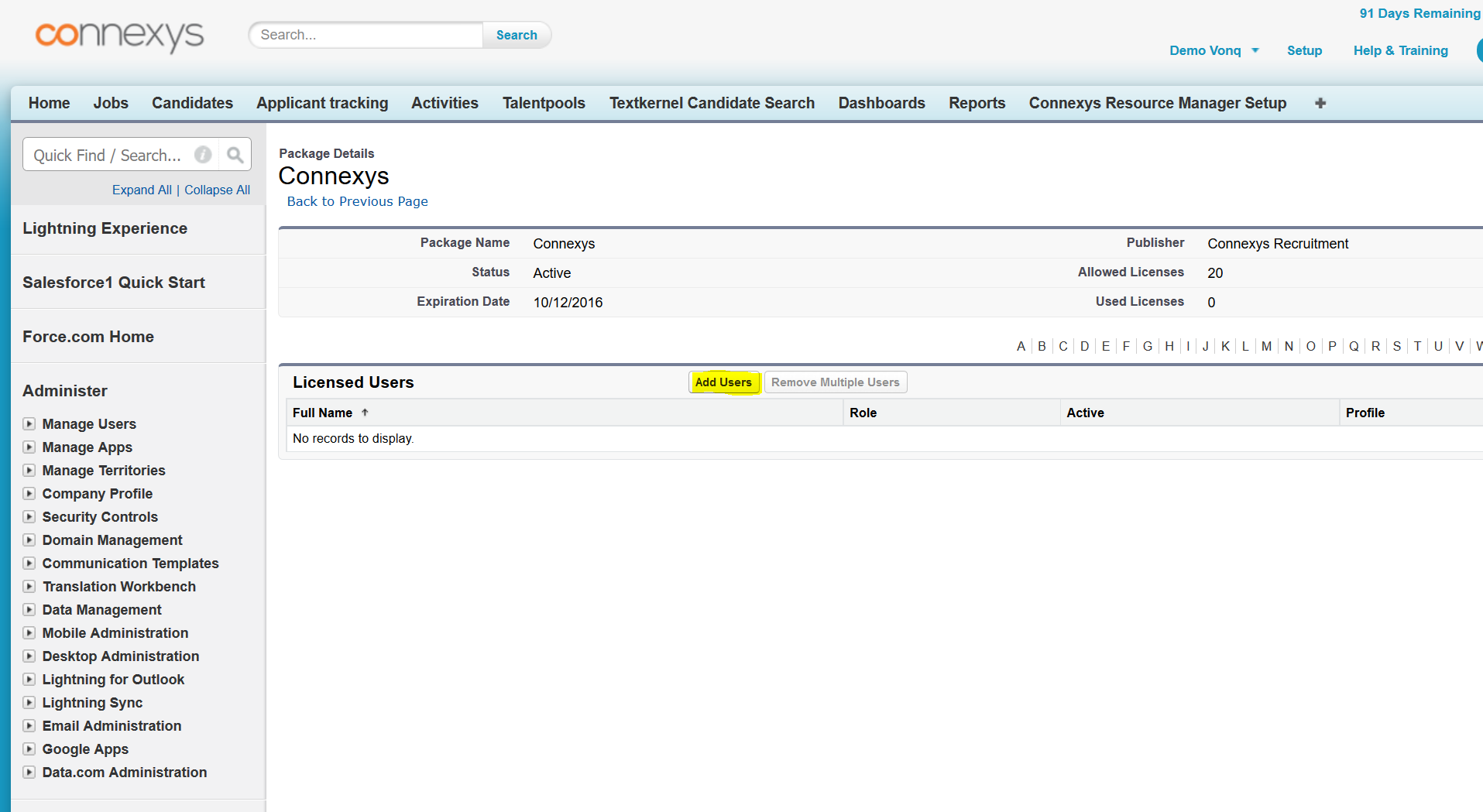The height and width of the screenshot is (812, 1483).
Task: Click the Expiration Date value 10/12/2016
Action: click(x=568, y=303)
